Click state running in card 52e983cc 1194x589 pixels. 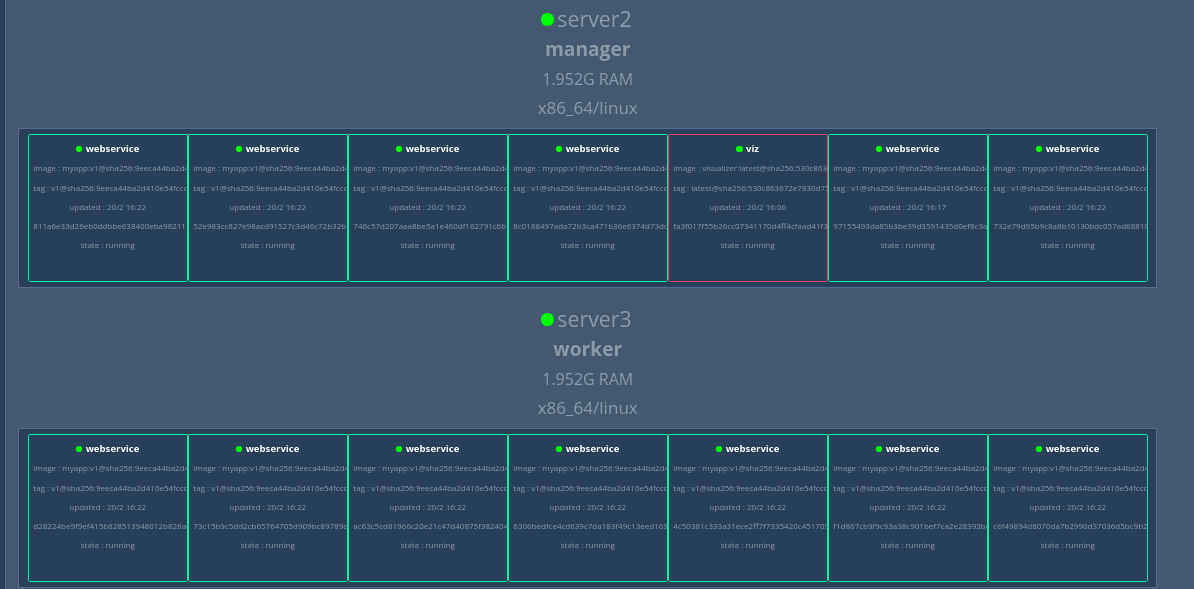point(268,245)
